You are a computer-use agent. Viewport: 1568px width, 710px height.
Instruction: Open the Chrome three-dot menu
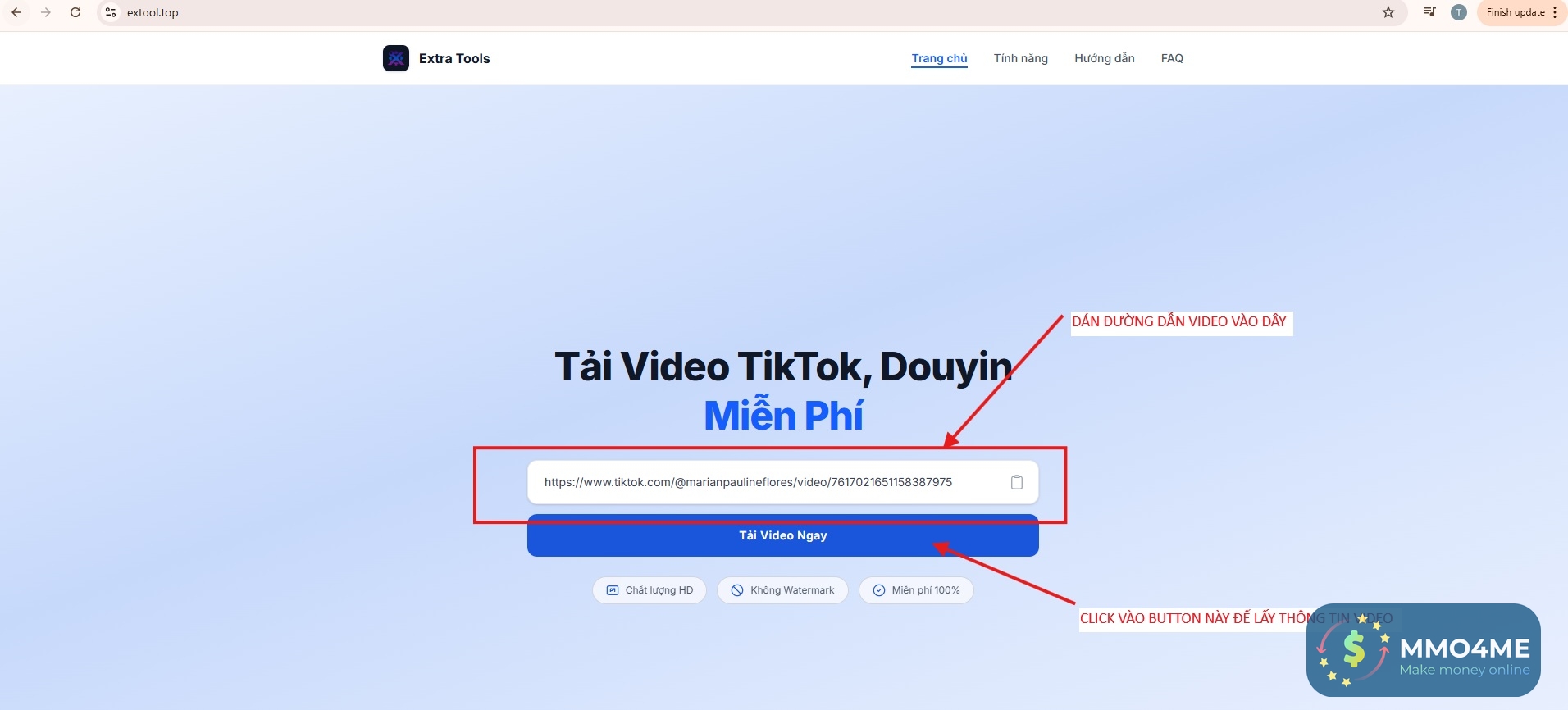pyautogui.click(x=1555, y=12)
